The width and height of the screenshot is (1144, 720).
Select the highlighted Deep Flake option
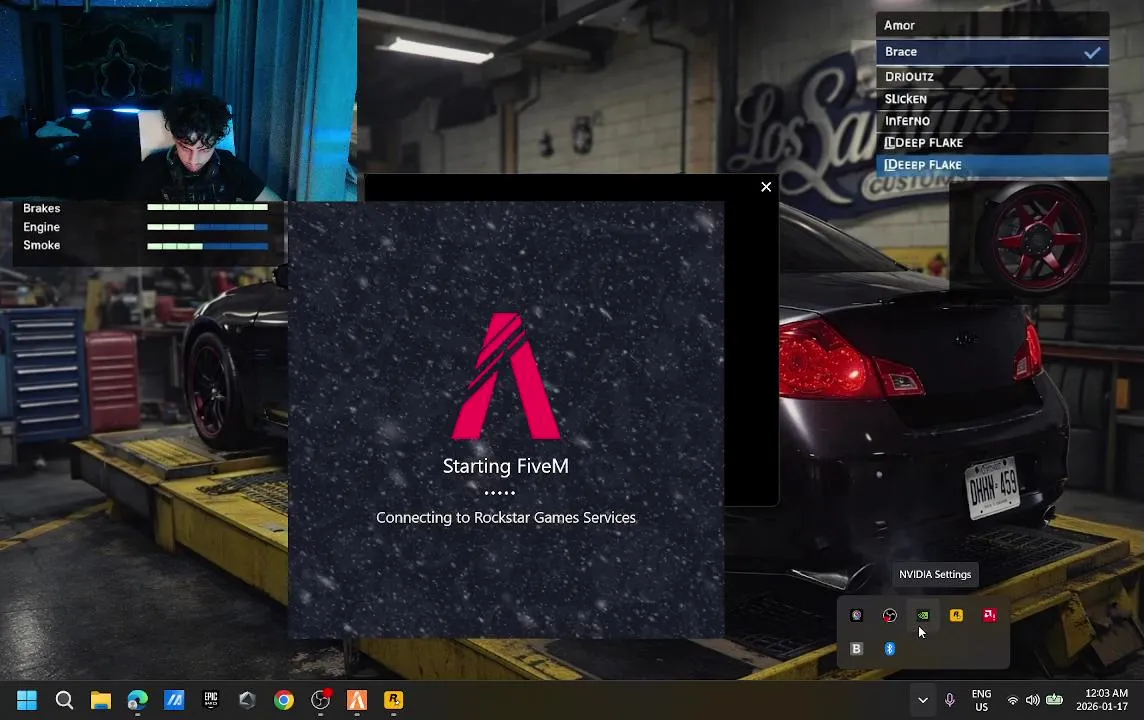pyautogui.click(x=992, y=165)
